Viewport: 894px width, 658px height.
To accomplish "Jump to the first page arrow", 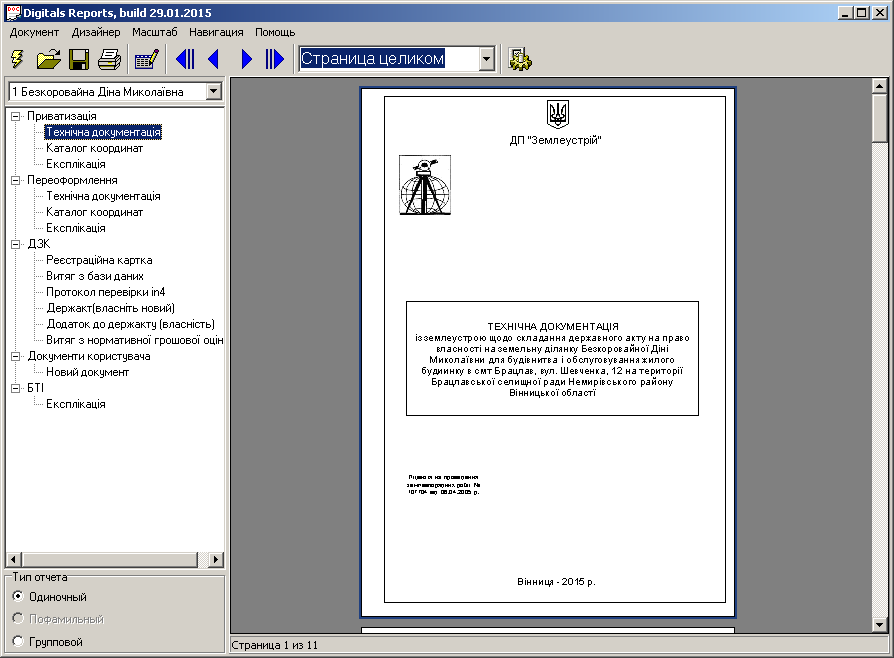I will (185, 59).
